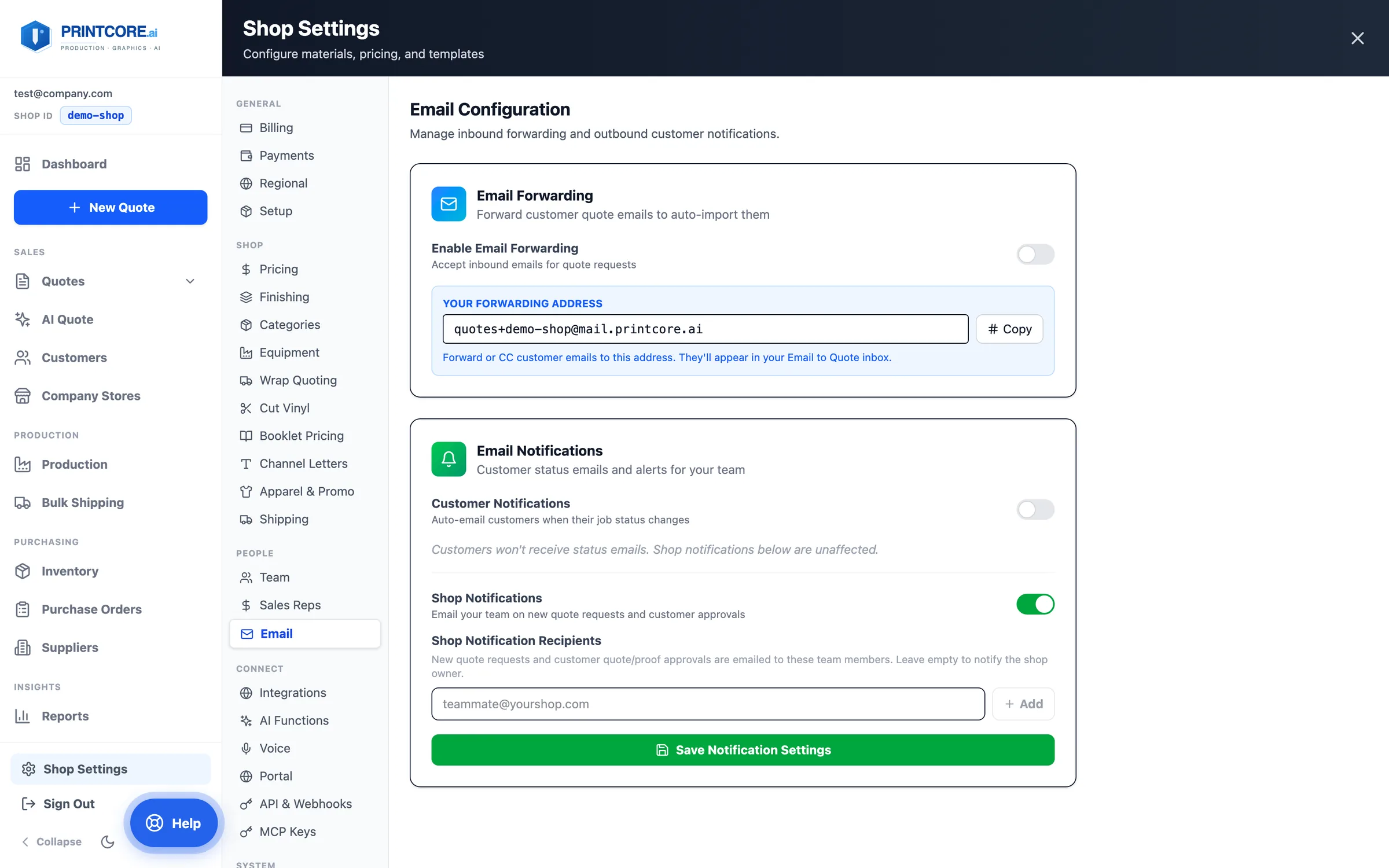Open Billing settings
This screenshot has height=868, width=1389.
pos(305,128)
